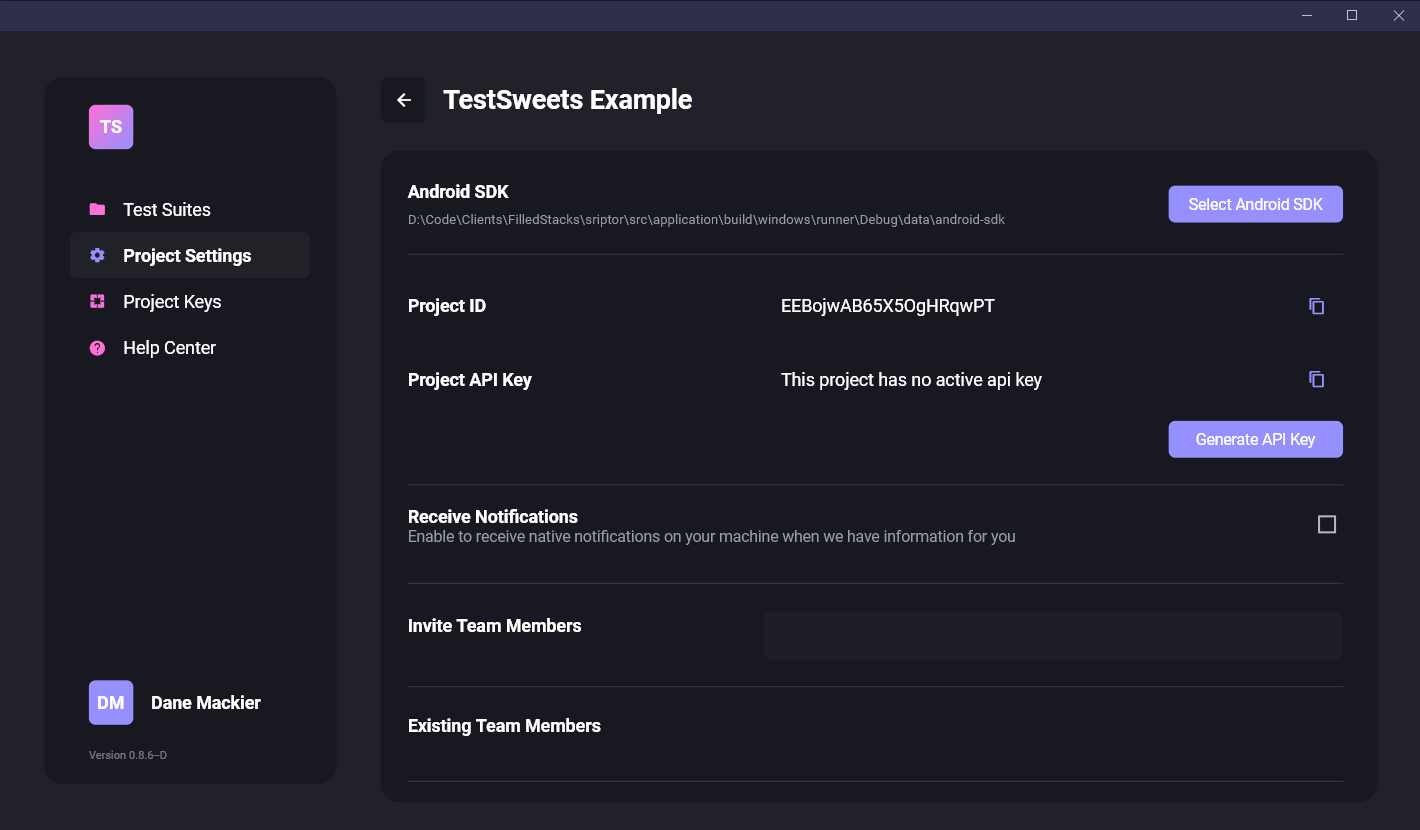This screenshot has width=1420, height=830.
Task: Copy the Project ID to clipboard
Action: tap(1316, 306)
